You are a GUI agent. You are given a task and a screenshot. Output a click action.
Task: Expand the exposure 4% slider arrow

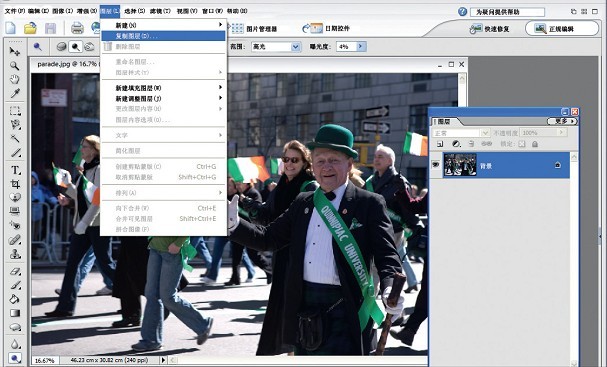(x=361, y=47)
